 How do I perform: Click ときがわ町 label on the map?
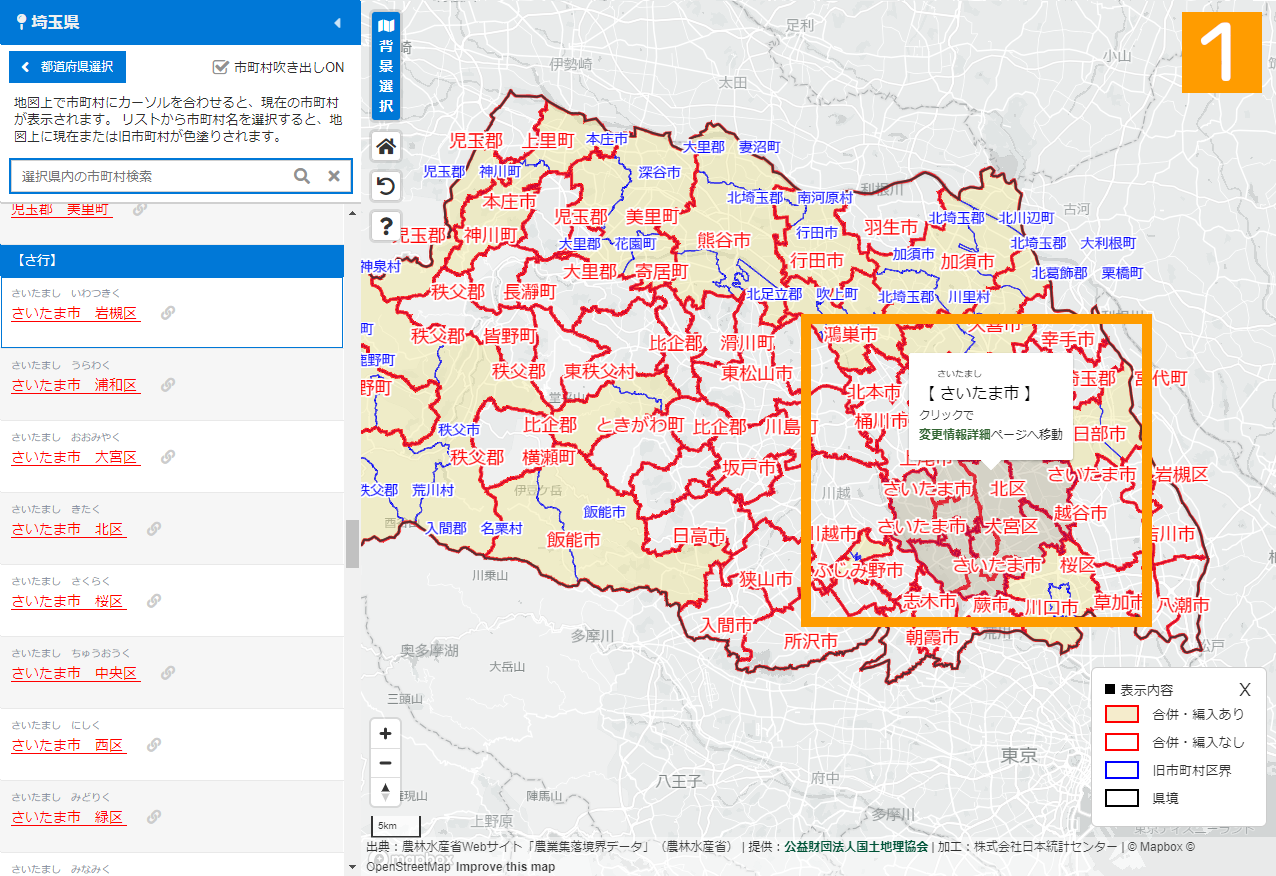click(640, 425)
